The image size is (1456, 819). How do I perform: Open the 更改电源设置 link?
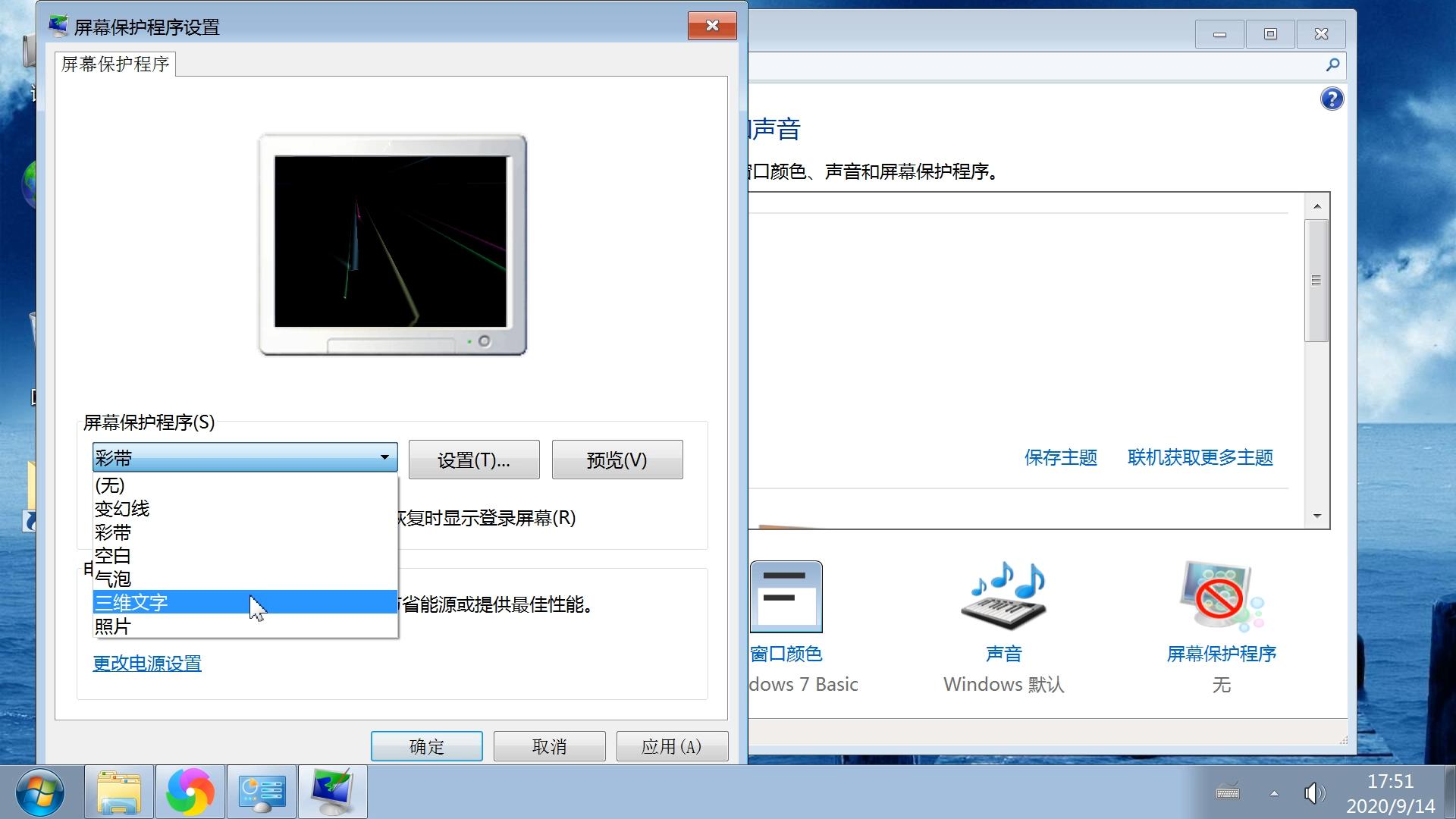[146, 663]
